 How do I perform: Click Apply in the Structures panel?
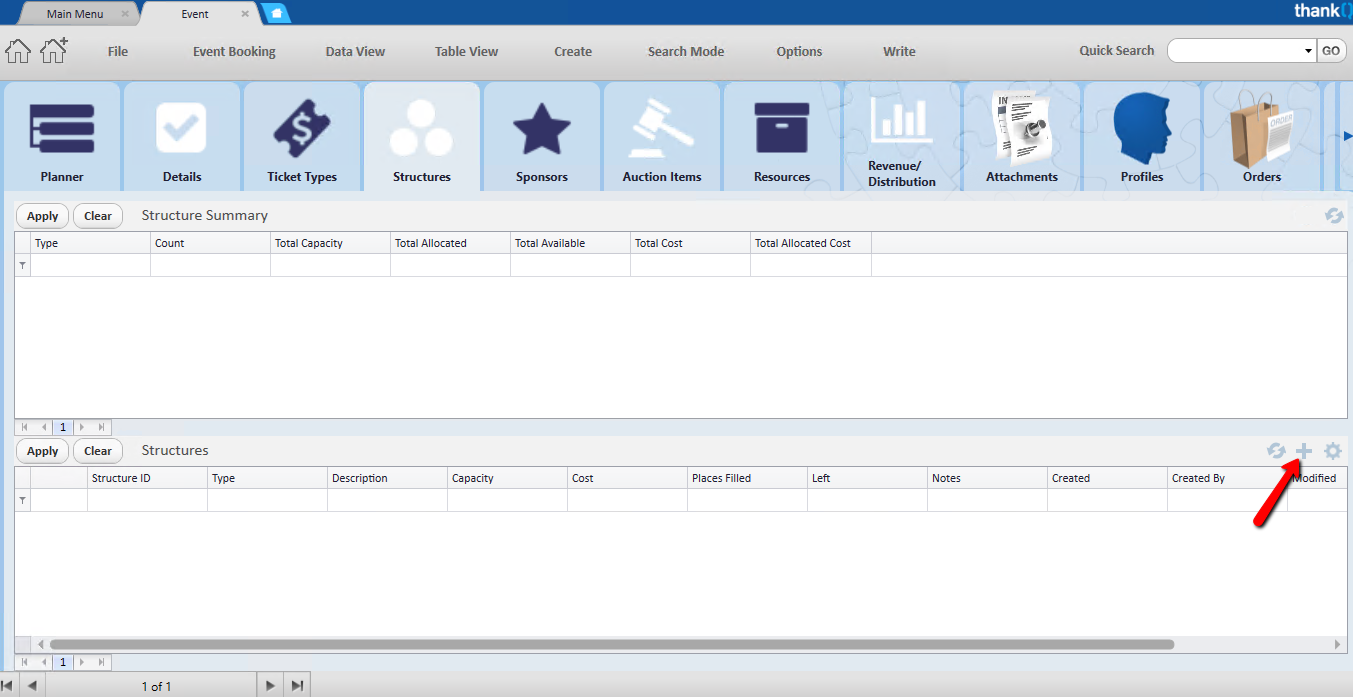tap(43, 451)
